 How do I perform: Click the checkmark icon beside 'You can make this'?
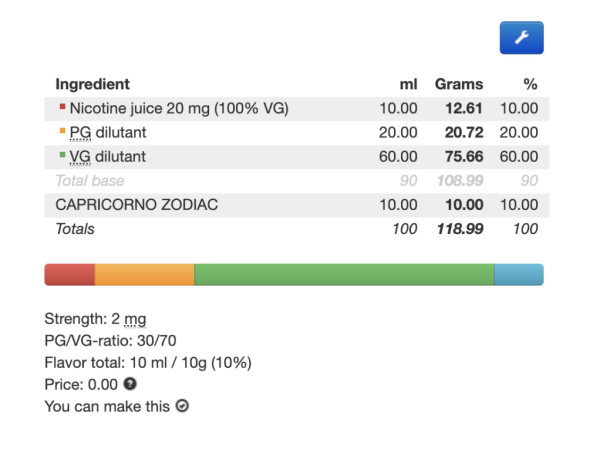182,406
